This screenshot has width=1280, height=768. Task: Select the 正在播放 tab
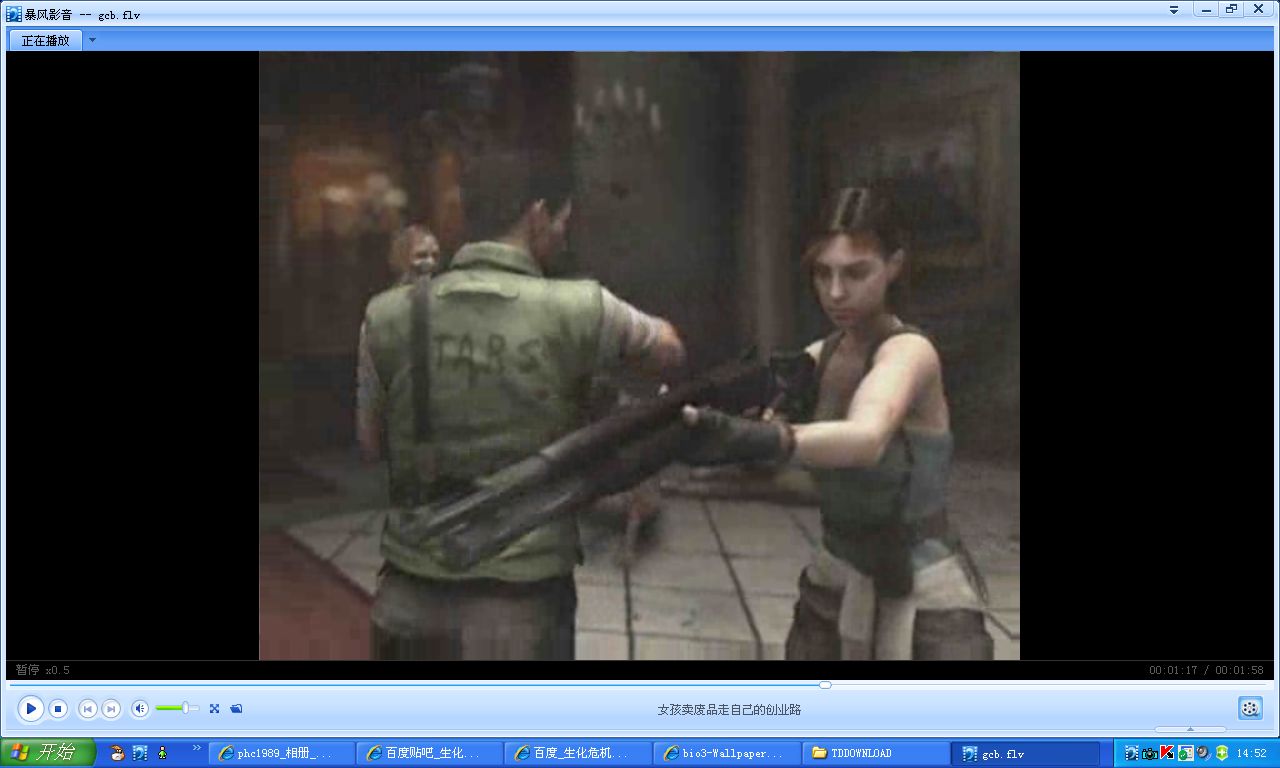46,40
